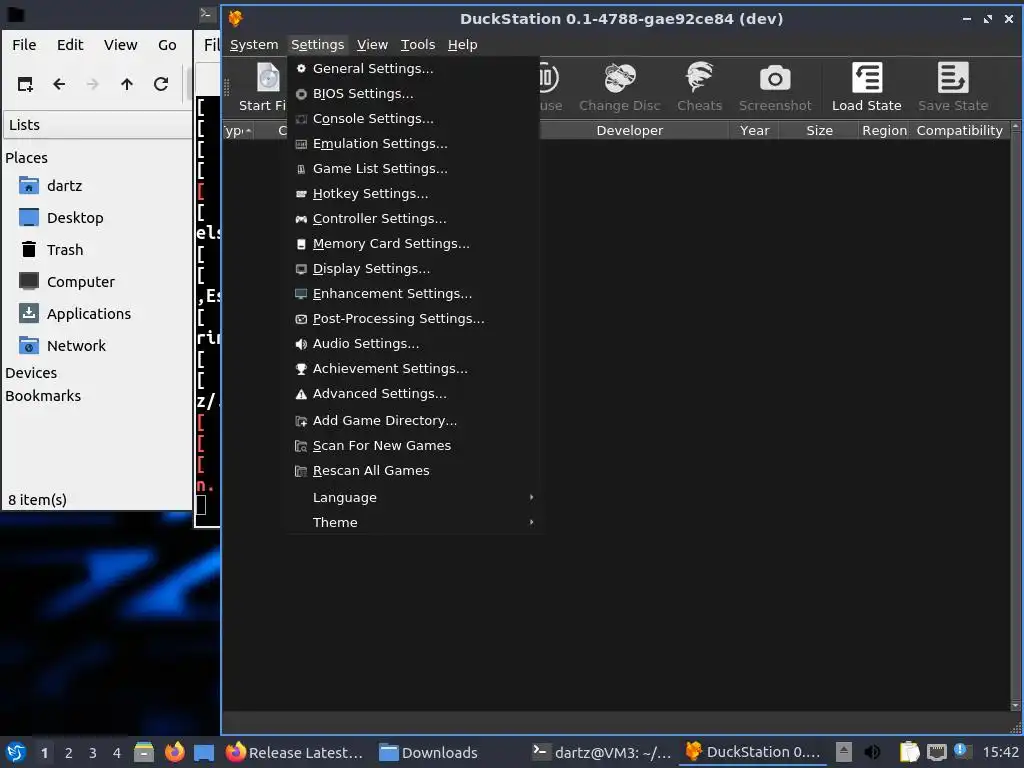Click the Start File toolbar icon

pyautogui.click(x=263, y=87)
